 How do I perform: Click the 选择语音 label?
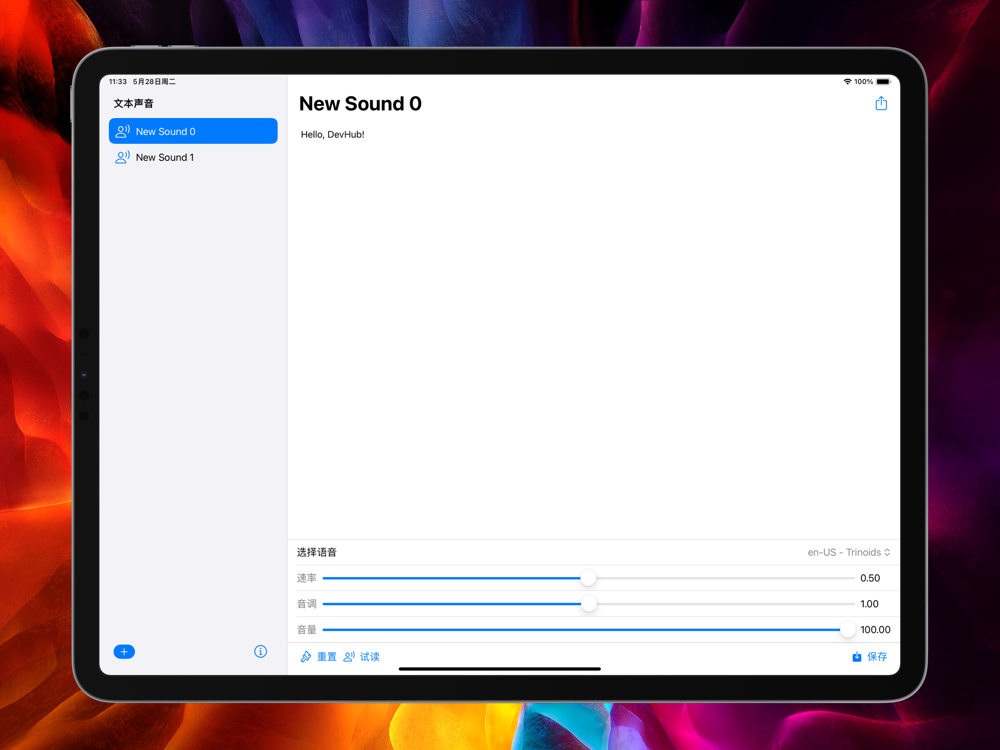click(316, 552)
